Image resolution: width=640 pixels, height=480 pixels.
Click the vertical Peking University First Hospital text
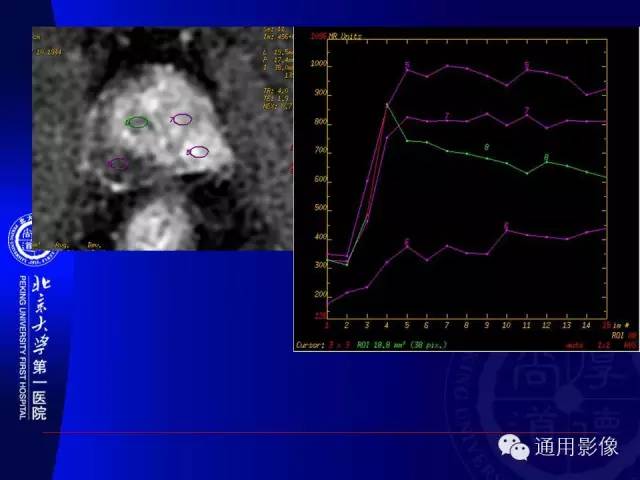(22, 348)
